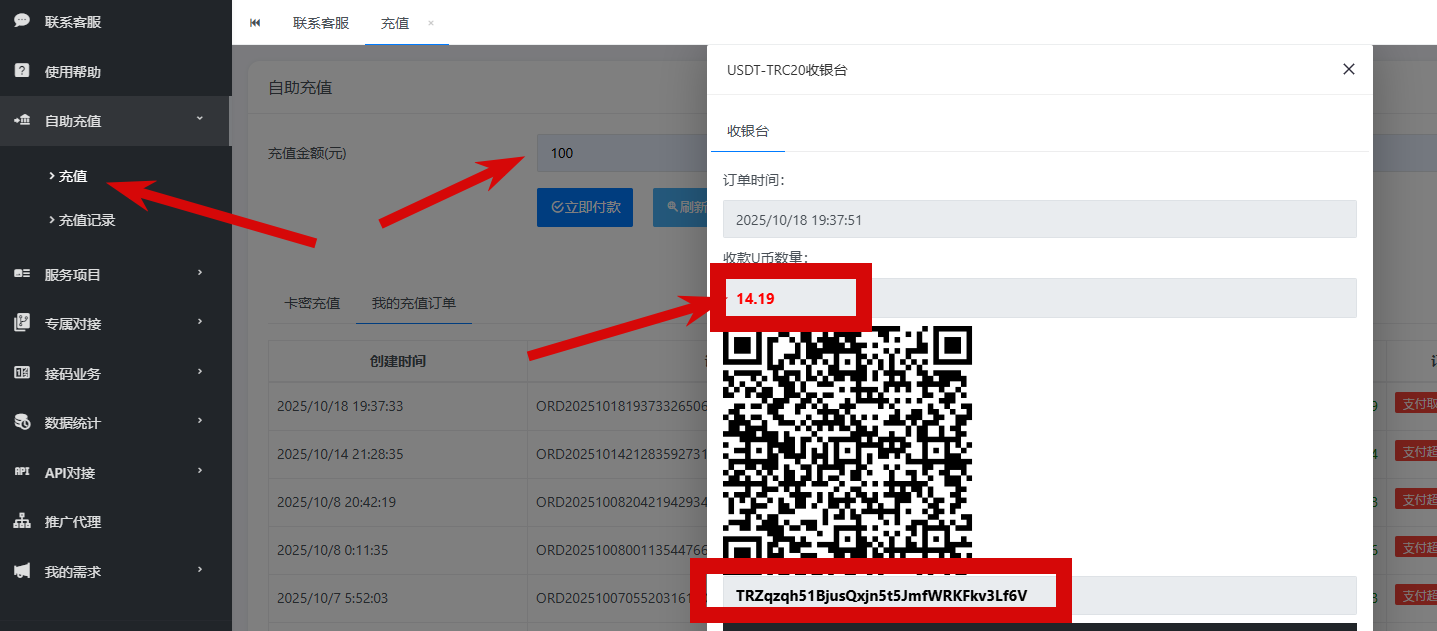The height and width of the screenshot is (631, 1437).
Task: Click the partially hidden 刷新 button
Action: pyautogui.click(x=680, y=207)
